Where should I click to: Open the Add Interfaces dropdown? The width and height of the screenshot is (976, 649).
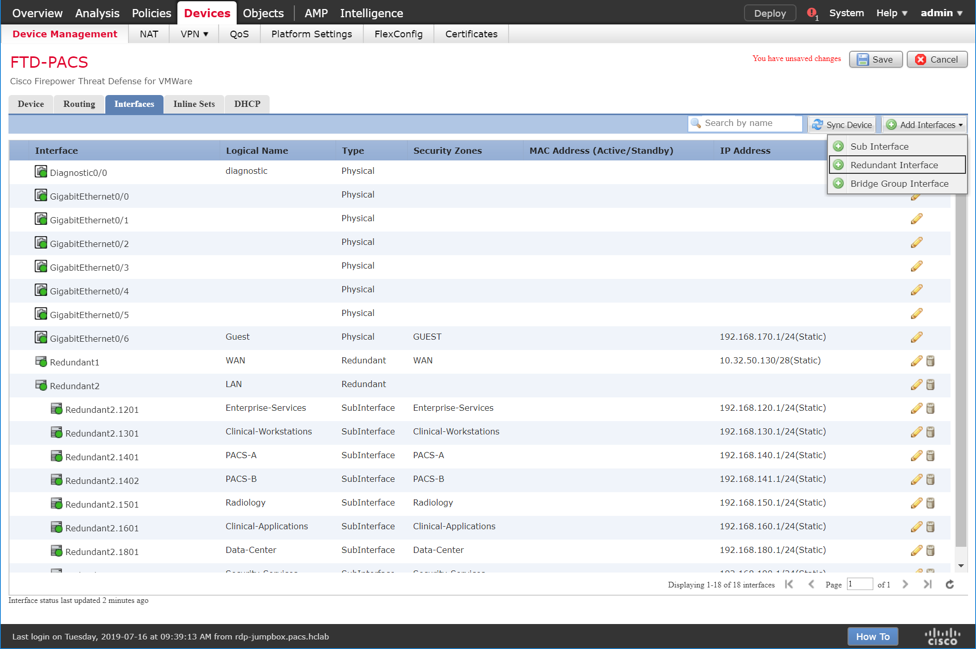coord(924,125)
